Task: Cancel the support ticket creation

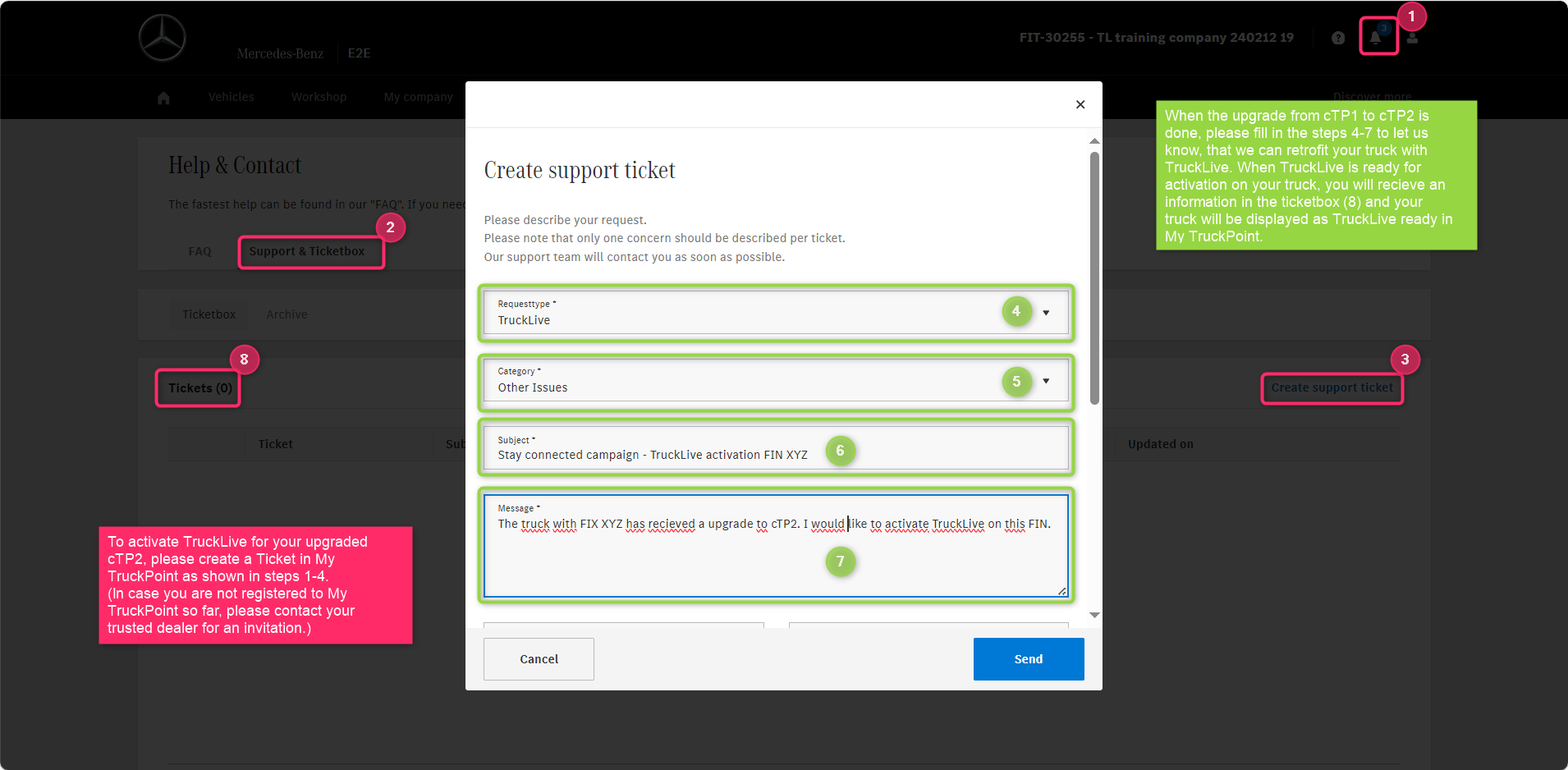Action: point(539,659)
